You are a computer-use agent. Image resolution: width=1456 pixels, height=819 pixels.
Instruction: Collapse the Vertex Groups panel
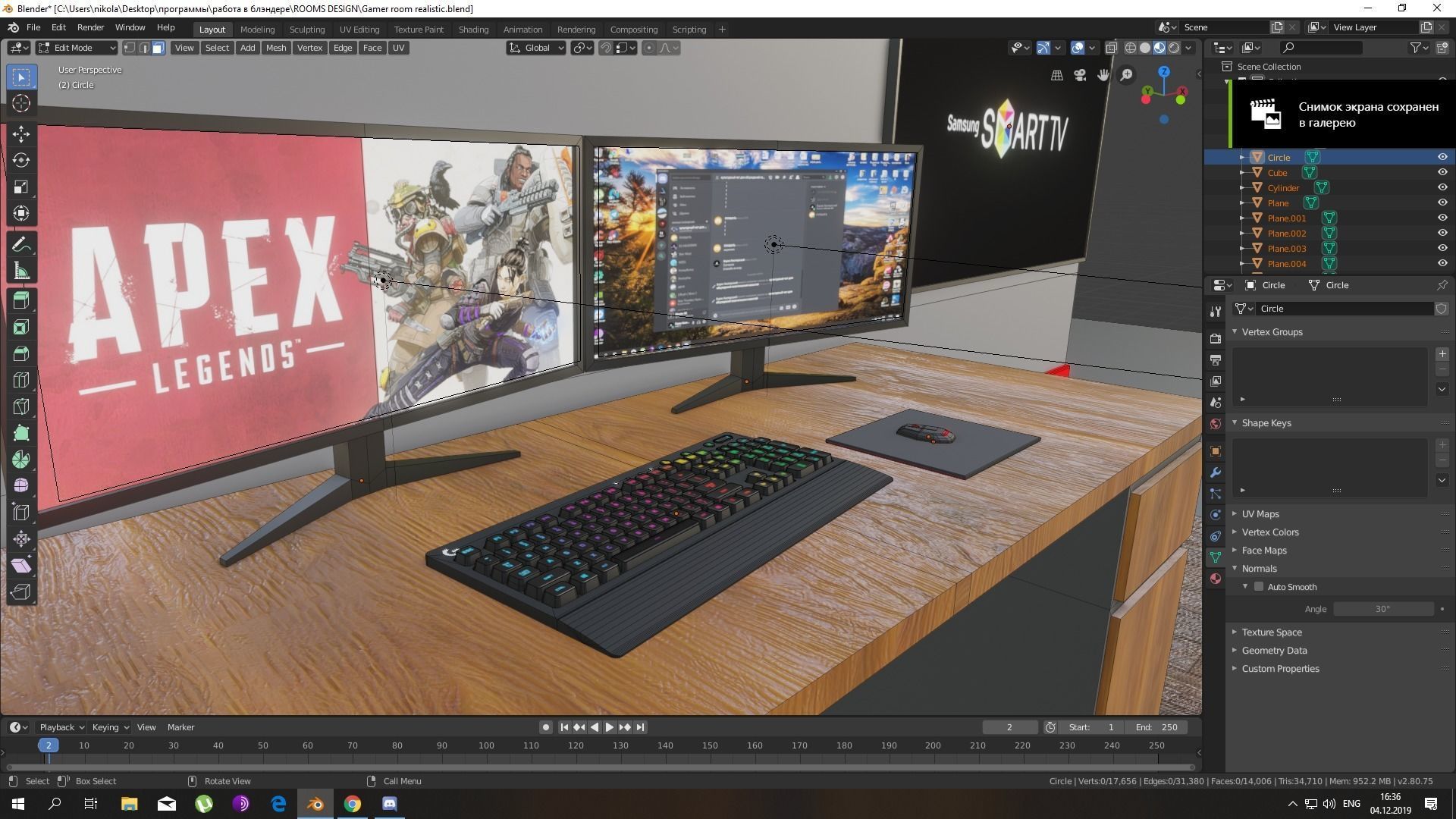coord(1272,331)
